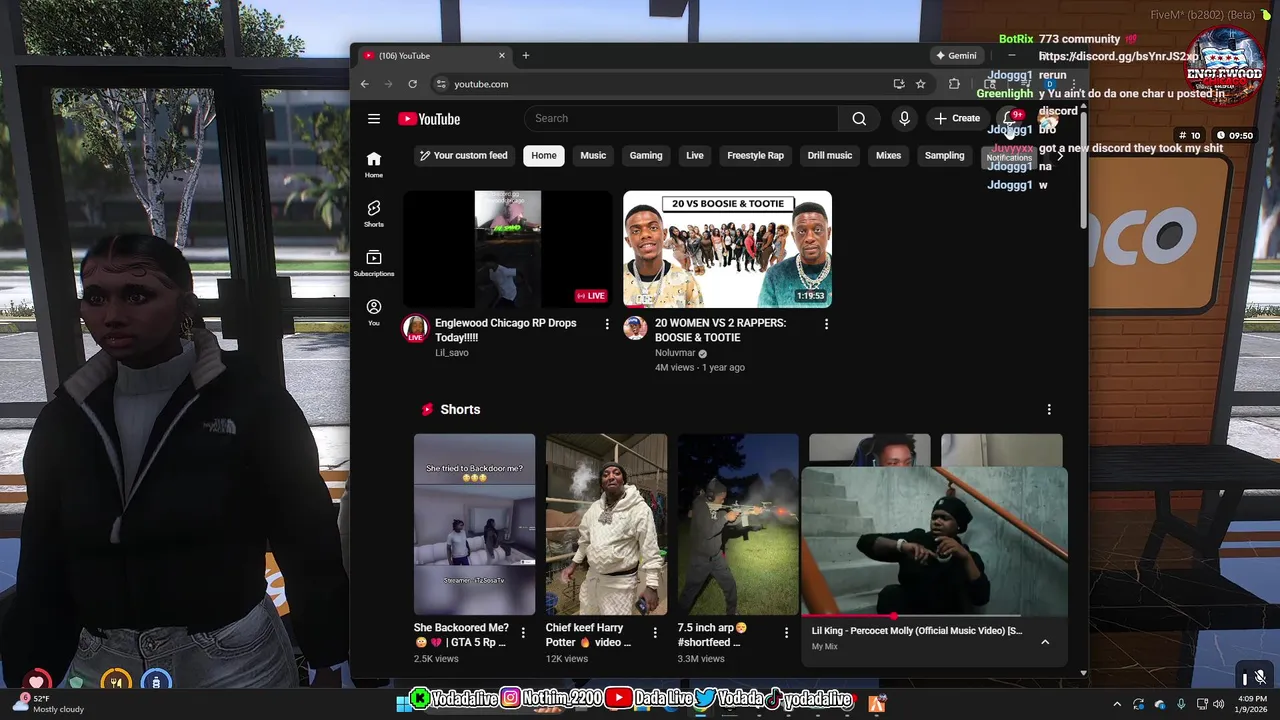This screenshot has width=1280, height=720.
Task: Open the weather widget on taskbar
Action: [47, 703]
